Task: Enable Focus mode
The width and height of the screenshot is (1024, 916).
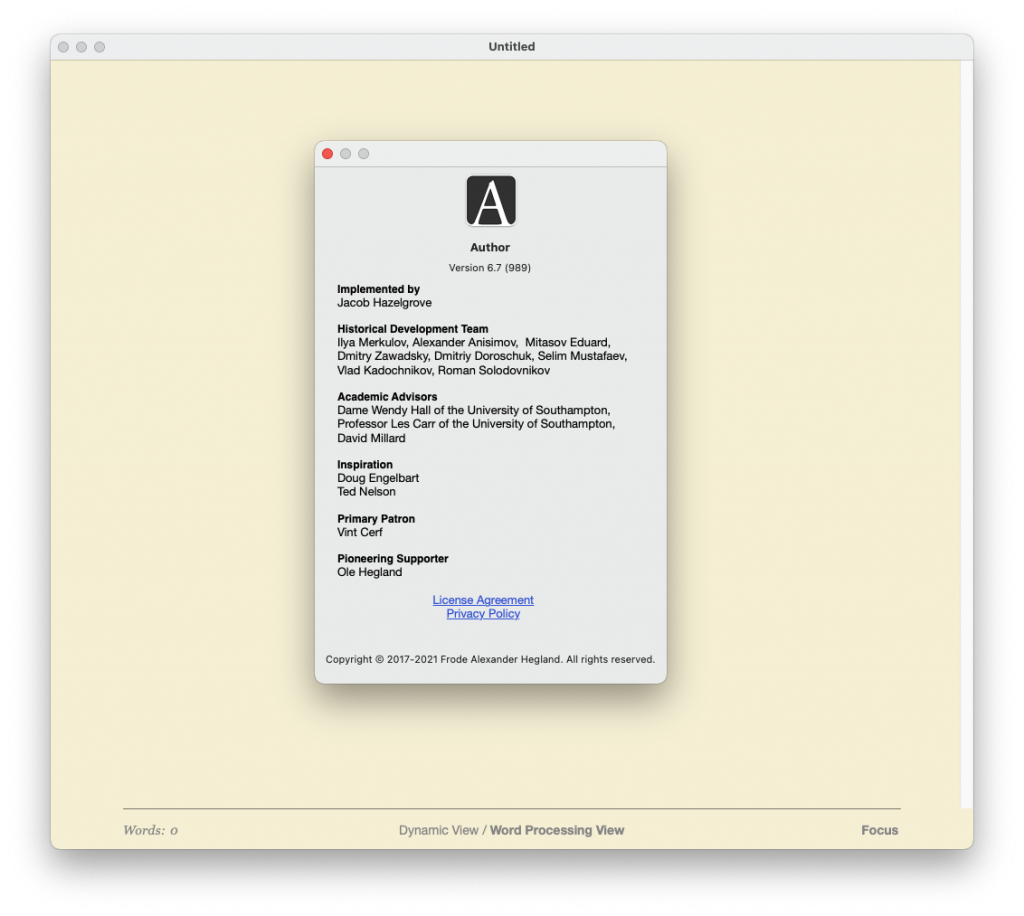Action: (879, 830)
